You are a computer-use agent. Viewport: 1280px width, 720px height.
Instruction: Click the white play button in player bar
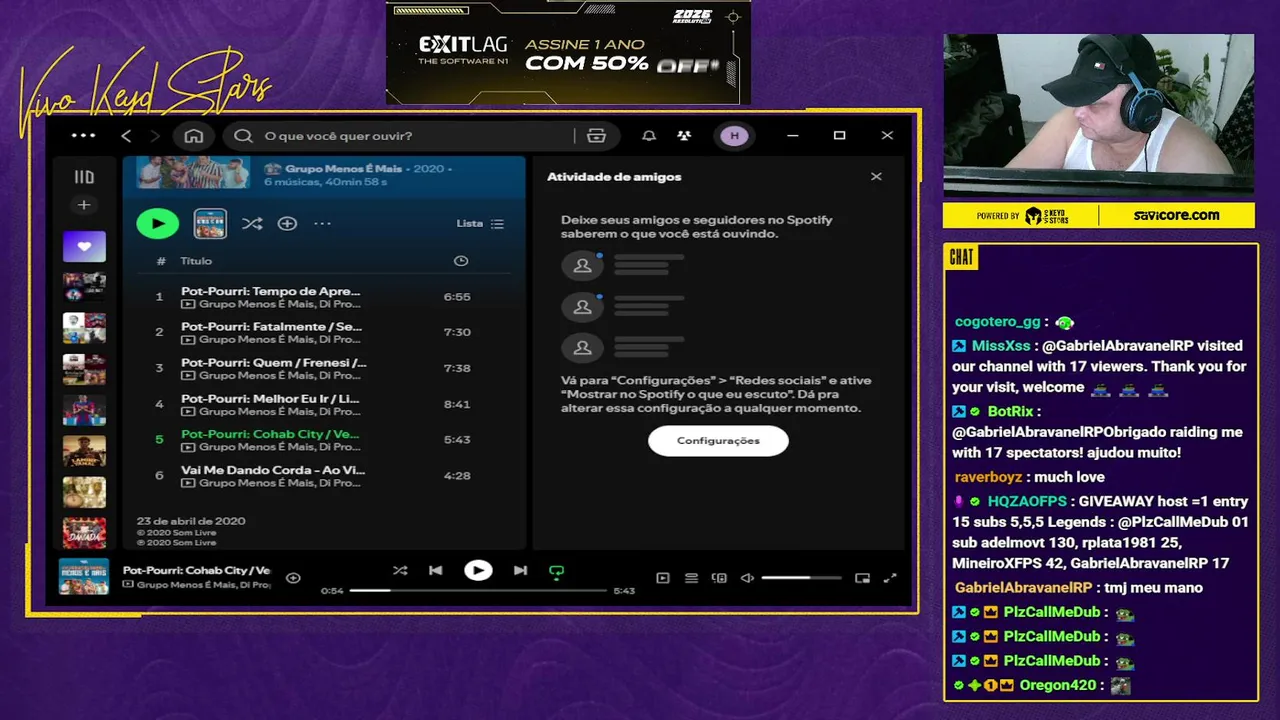[478, 571]
